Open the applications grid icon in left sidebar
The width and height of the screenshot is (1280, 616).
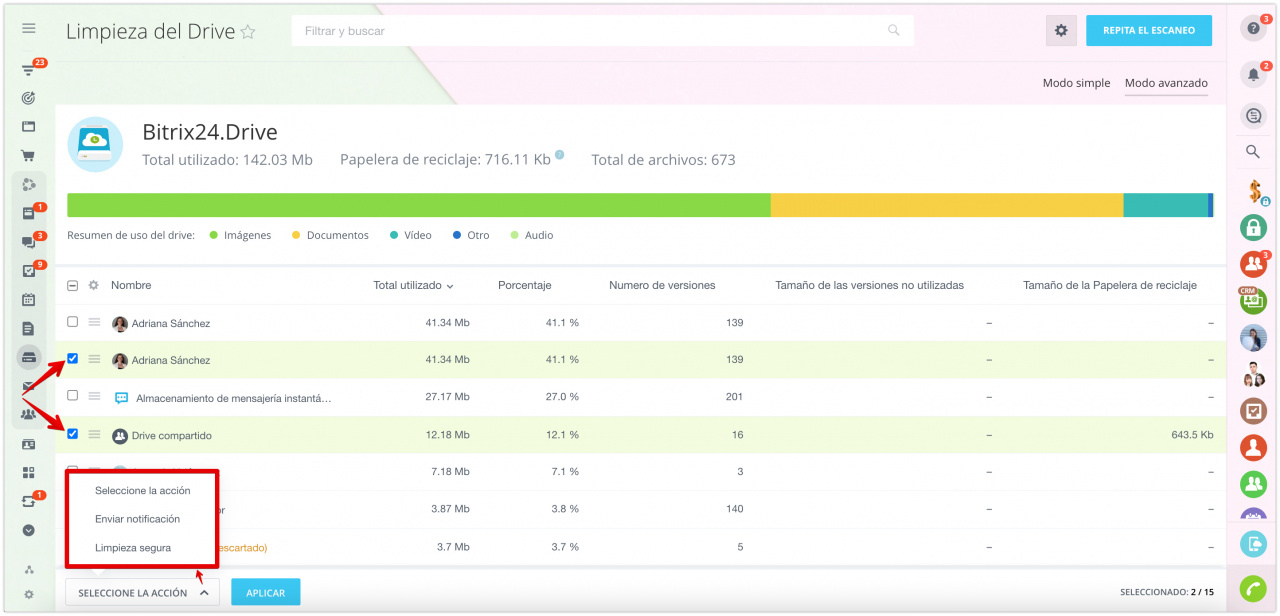[x=29, y=472]
